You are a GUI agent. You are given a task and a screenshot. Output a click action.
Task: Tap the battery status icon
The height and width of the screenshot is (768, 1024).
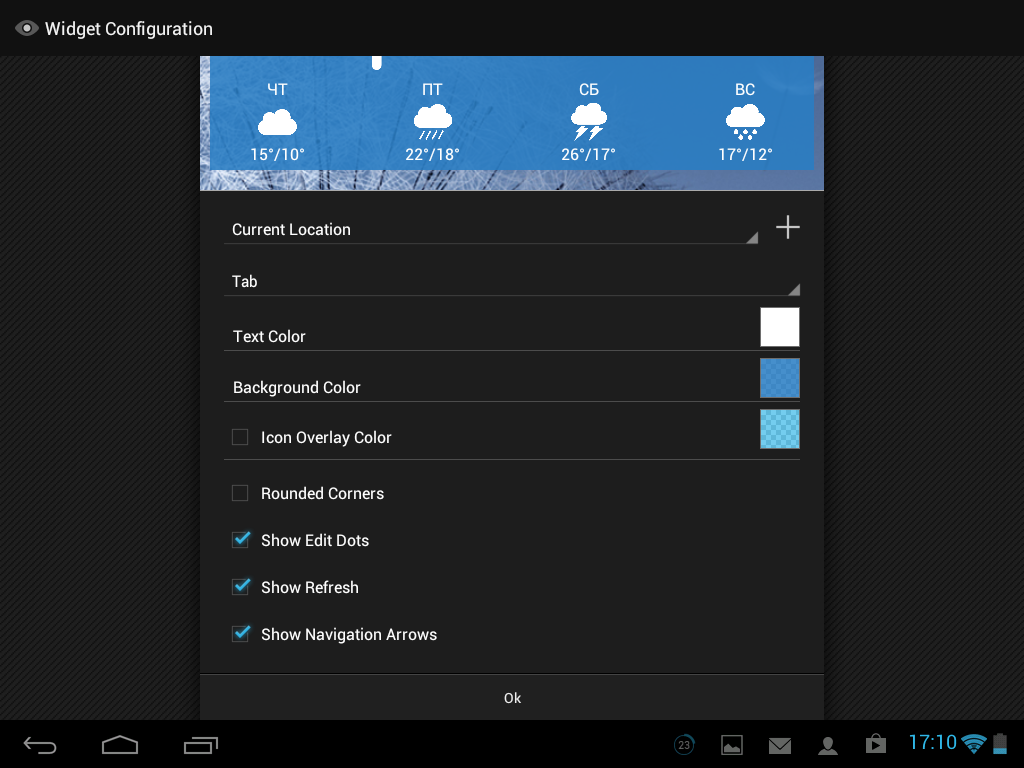pyautogui.click(x=1000, y=743)
